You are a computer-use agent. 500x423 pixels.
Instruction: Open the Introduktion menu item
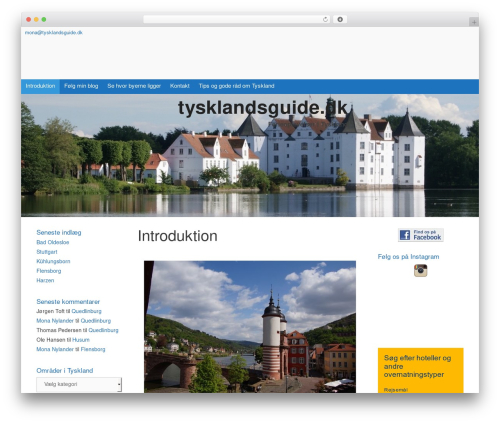[40, 86]
